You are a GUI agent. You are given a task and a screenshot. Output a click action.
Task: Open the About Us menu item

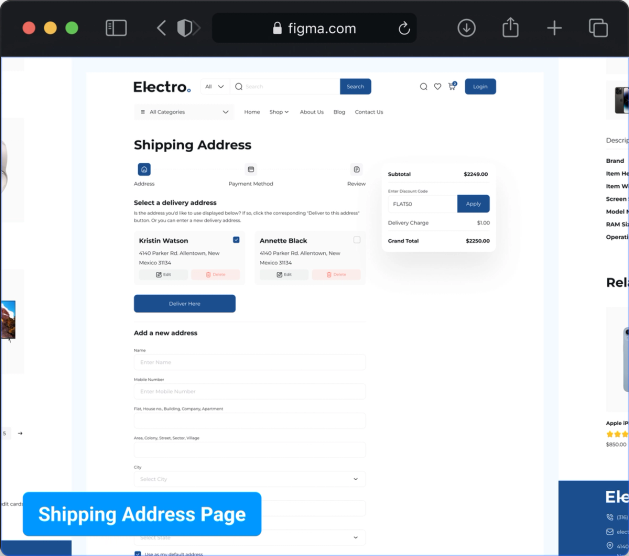point(312,112)
